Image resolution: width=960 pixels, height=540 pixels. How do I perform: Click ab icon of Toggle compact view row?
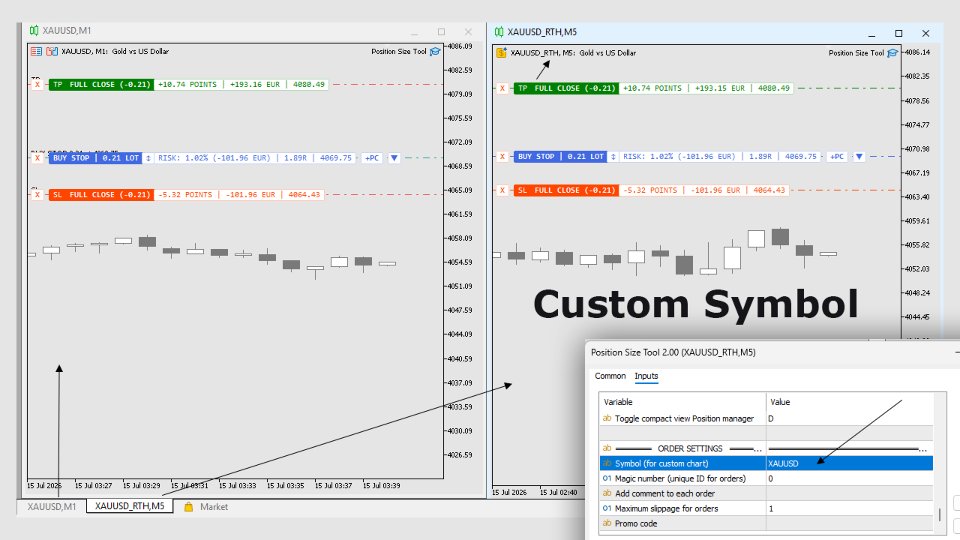607,418
